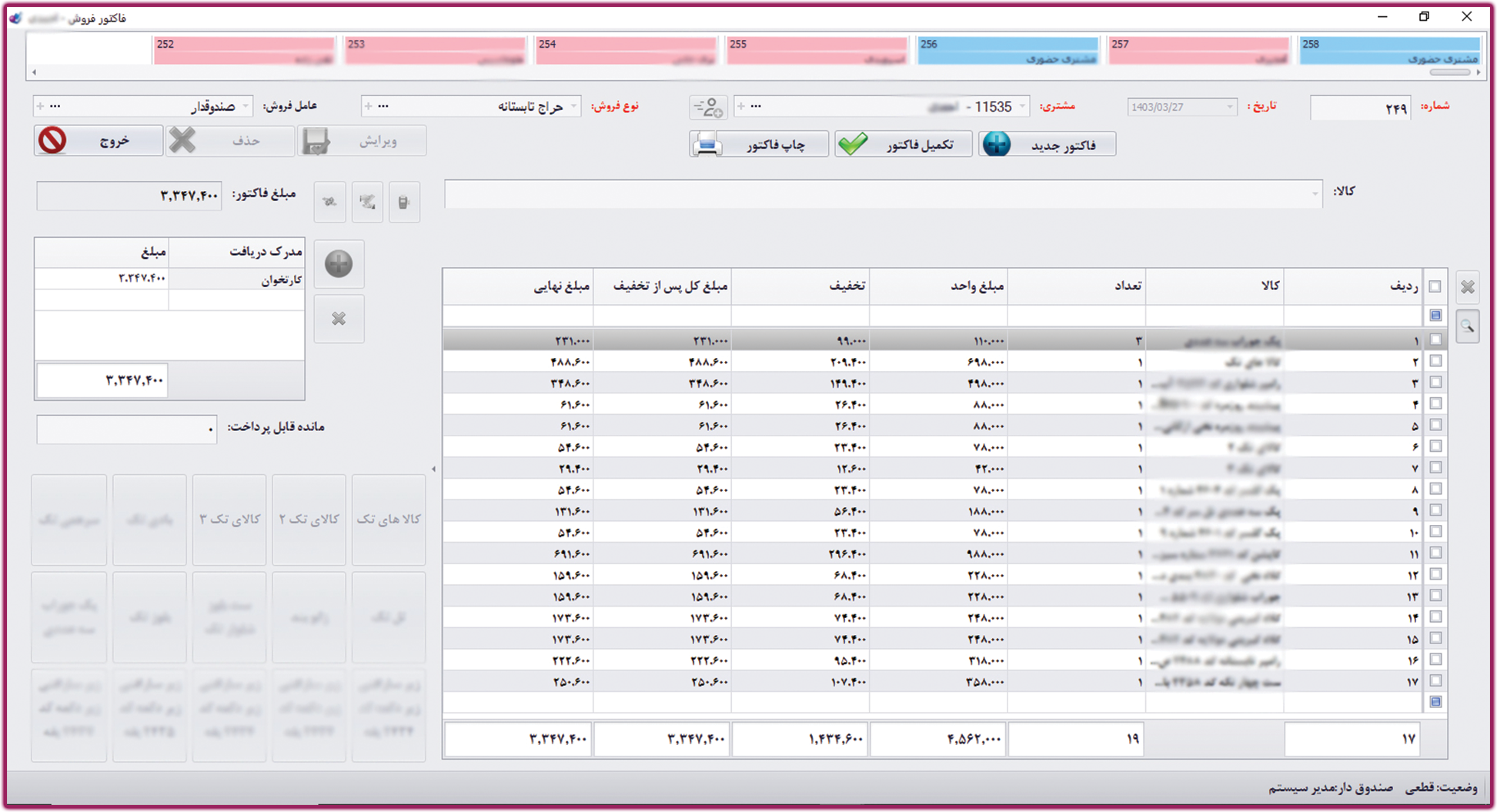Click the تکمیل فاکتور complete invoice button

pos(903,145)
